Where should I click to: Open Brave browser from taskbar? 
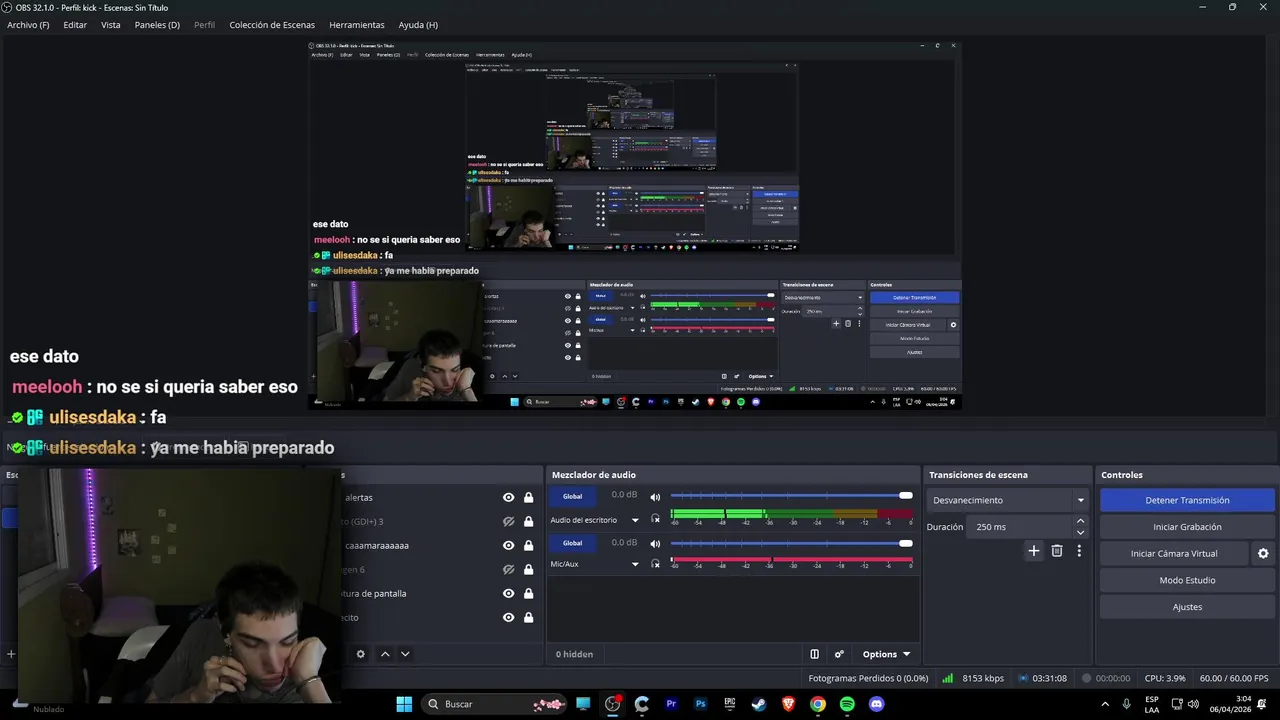click(789, 704)
